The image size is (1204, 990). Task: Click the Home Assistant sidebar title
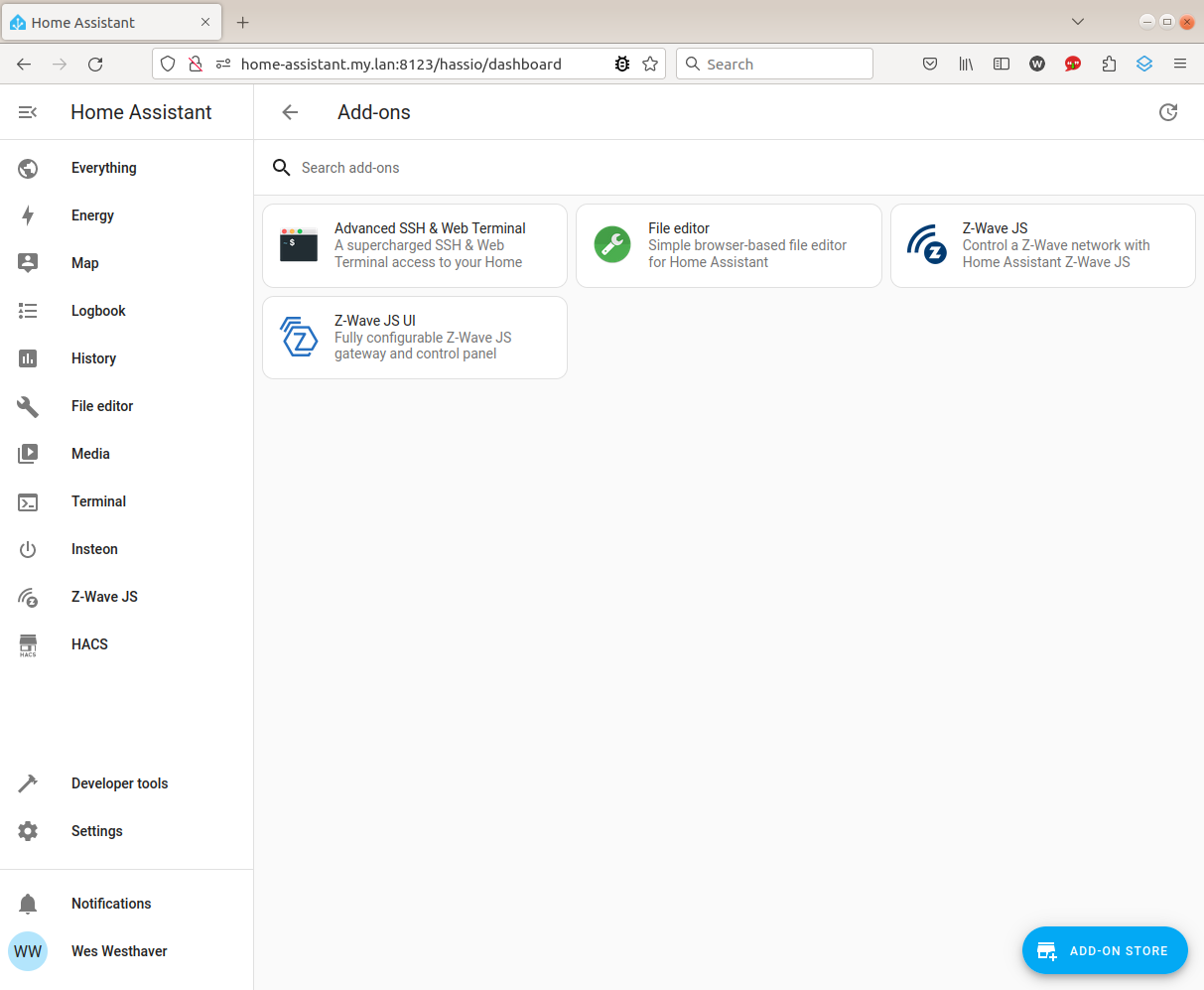141,112
